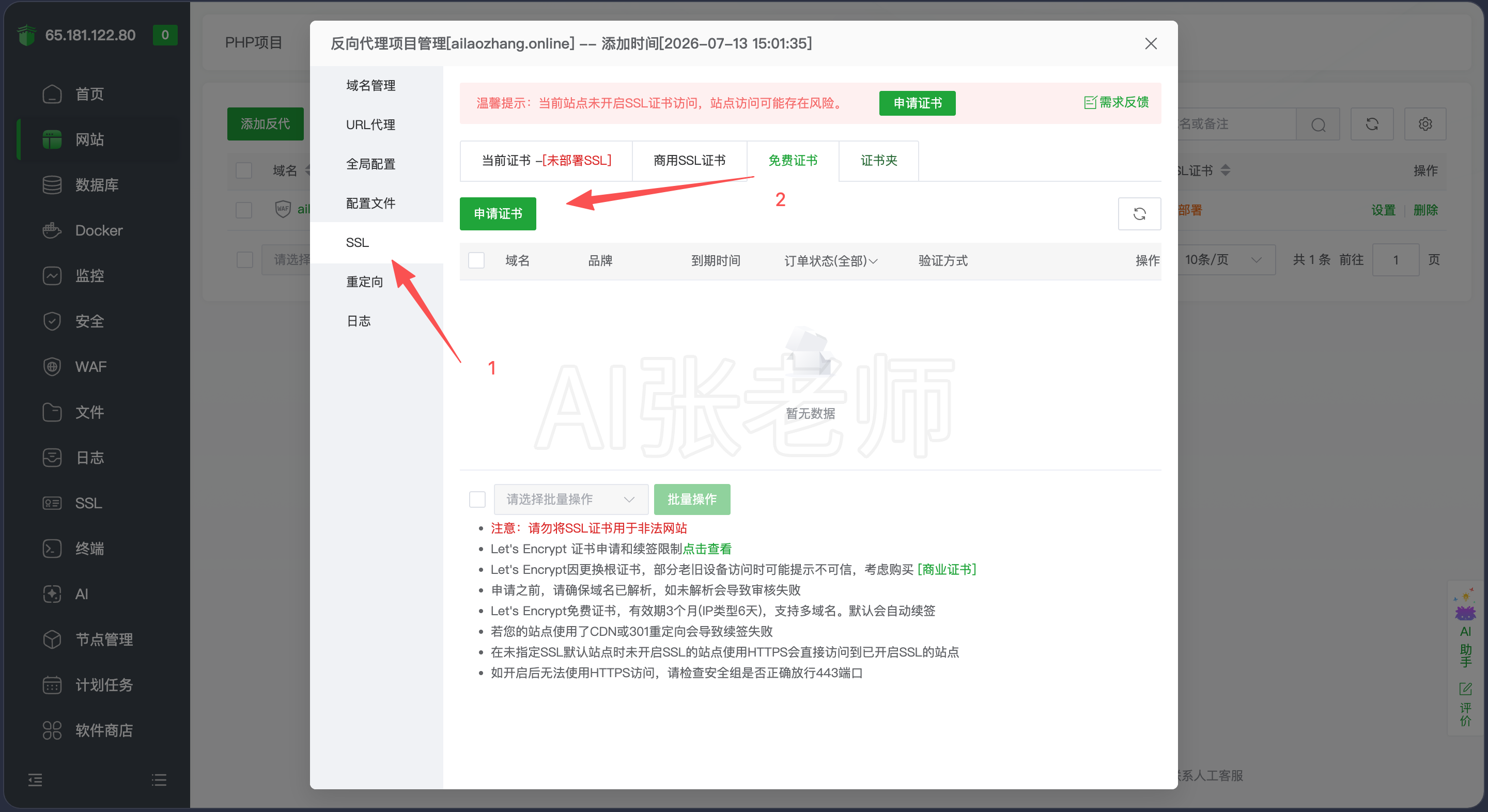Close the reverse proxy management dialog

click(x=1151, y=44)
